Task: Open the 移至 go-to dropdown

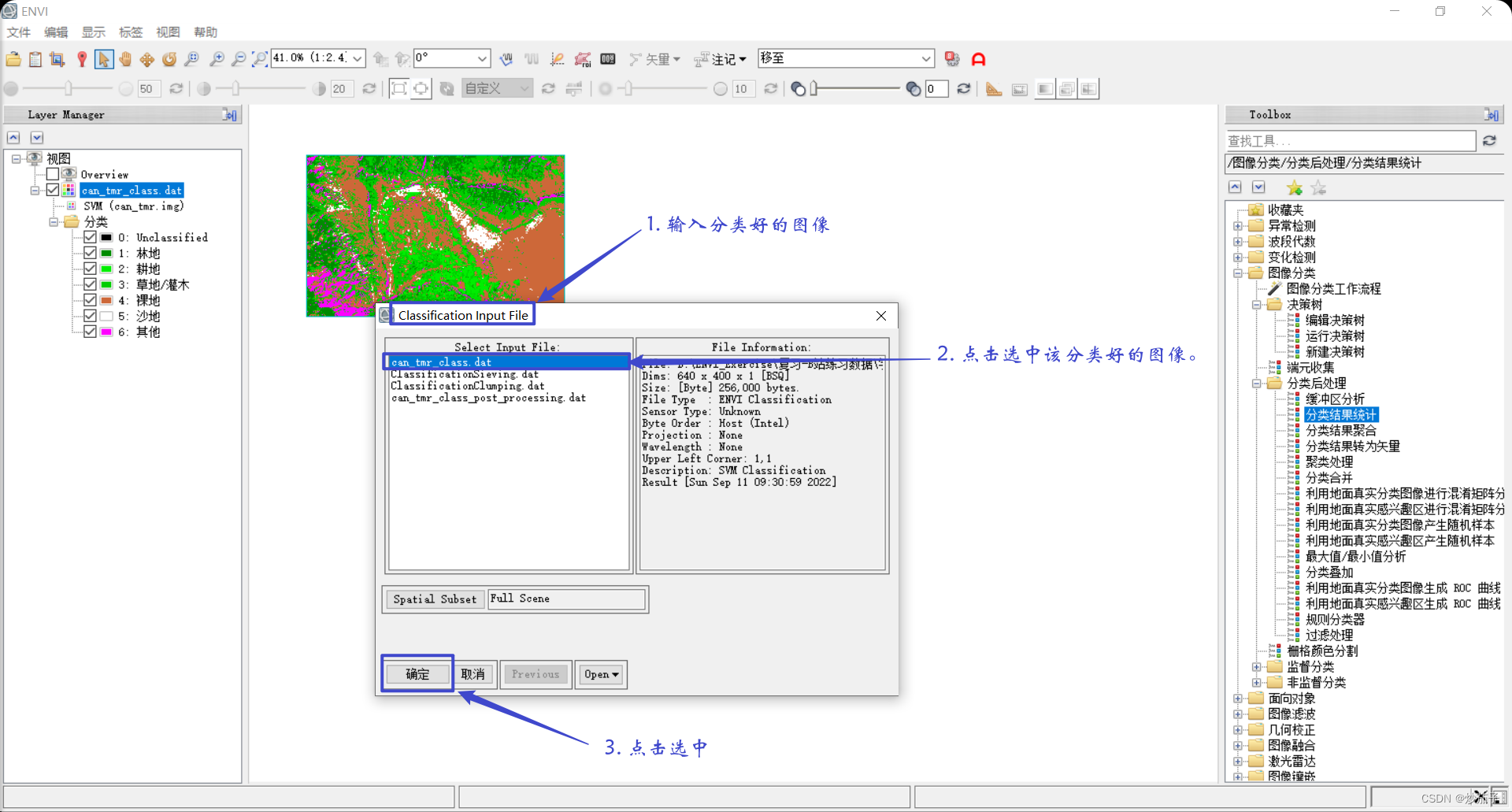Action: (926, 58)
